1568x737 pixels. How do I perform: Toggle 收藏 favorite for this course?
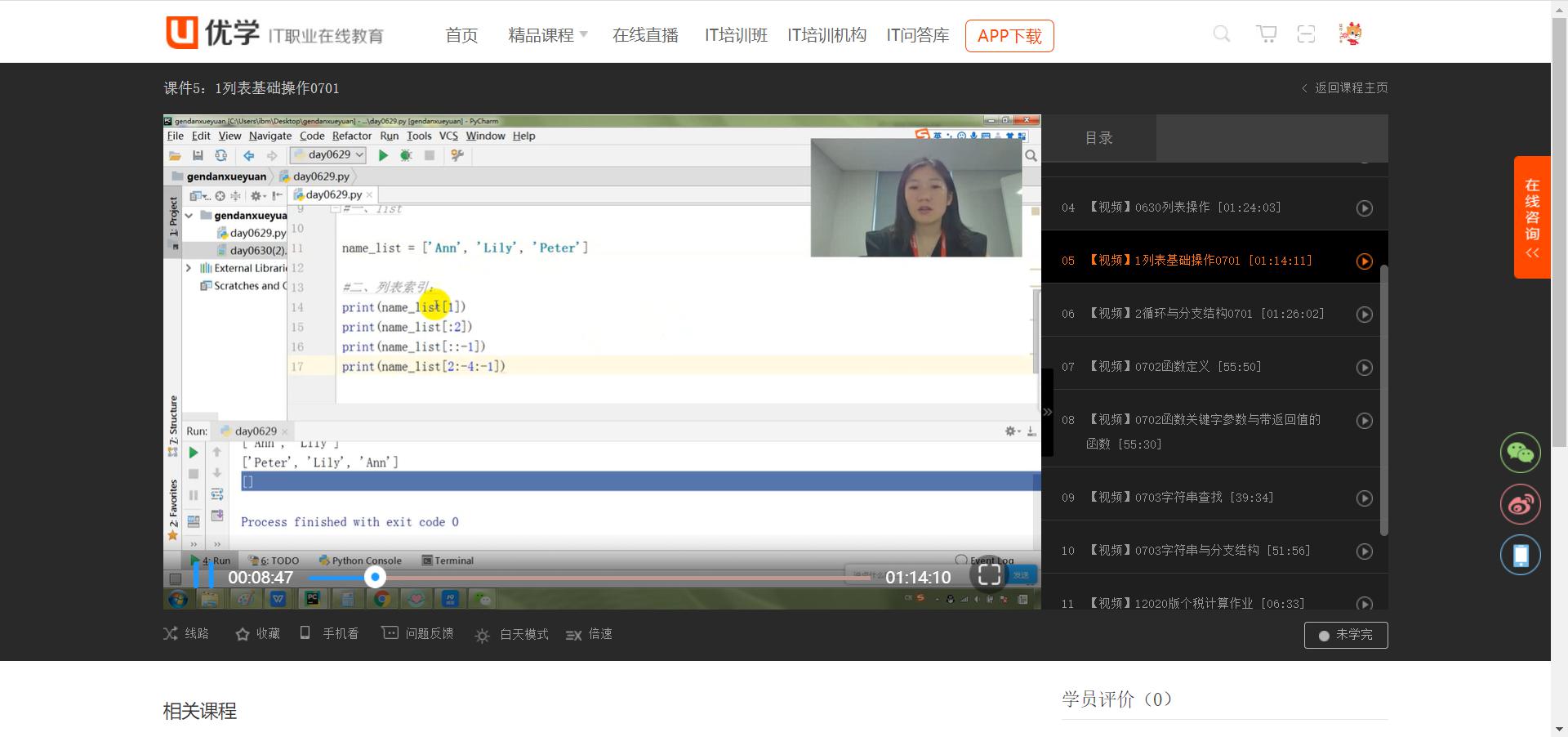(257, 634)
